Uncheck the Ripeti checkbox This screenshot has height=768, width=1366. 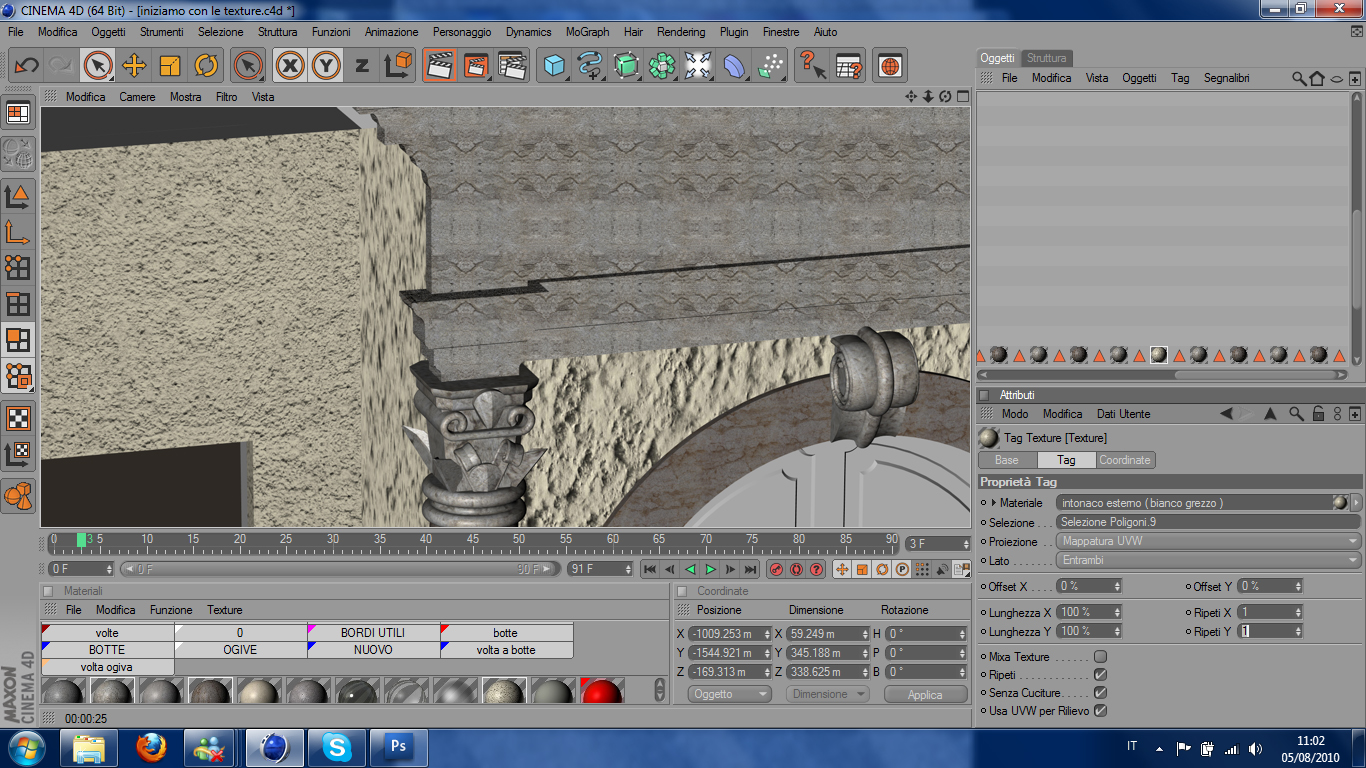1100,675
